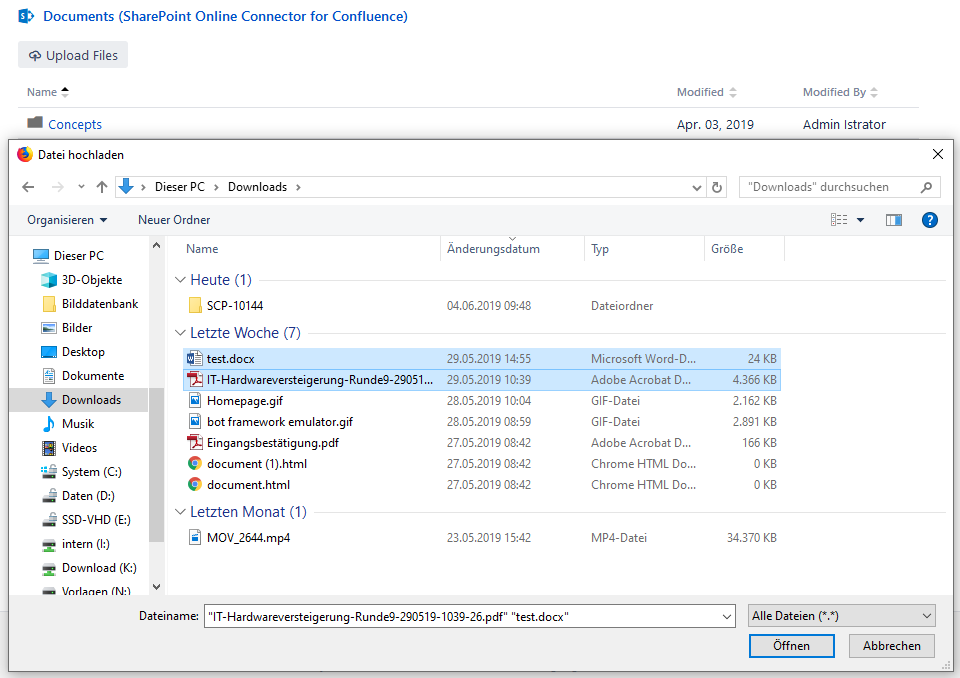Viewport: 960px width, 678px height.
Task: Select the MOV_2644.mp4 video file
Action: pos(248,538)
